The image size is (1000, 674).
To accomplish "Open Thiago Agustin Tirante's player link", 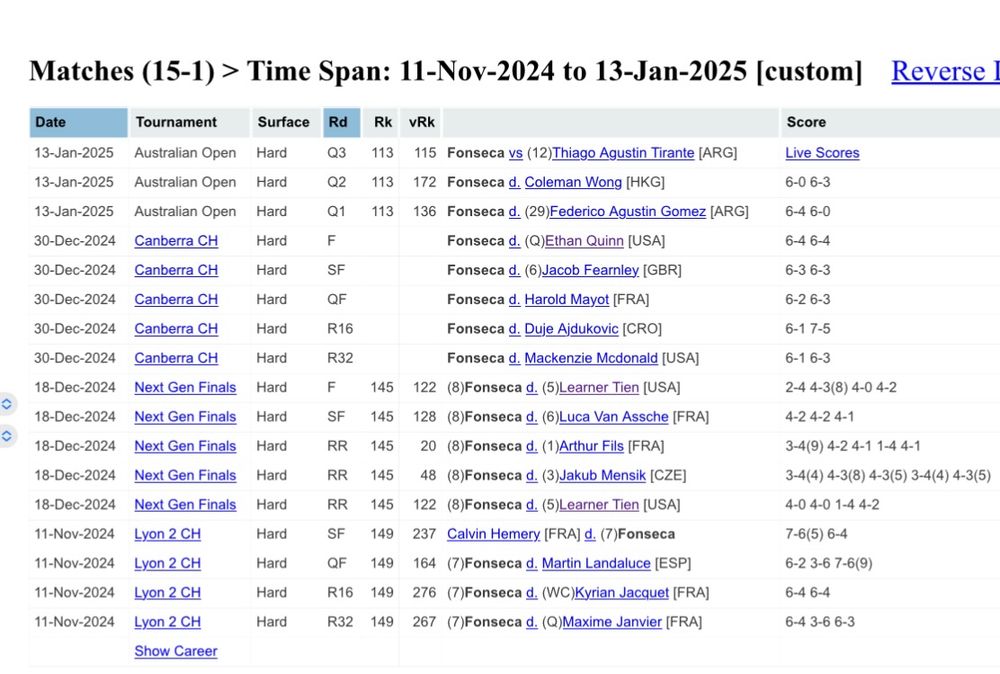I will click(x=623, y=153).
